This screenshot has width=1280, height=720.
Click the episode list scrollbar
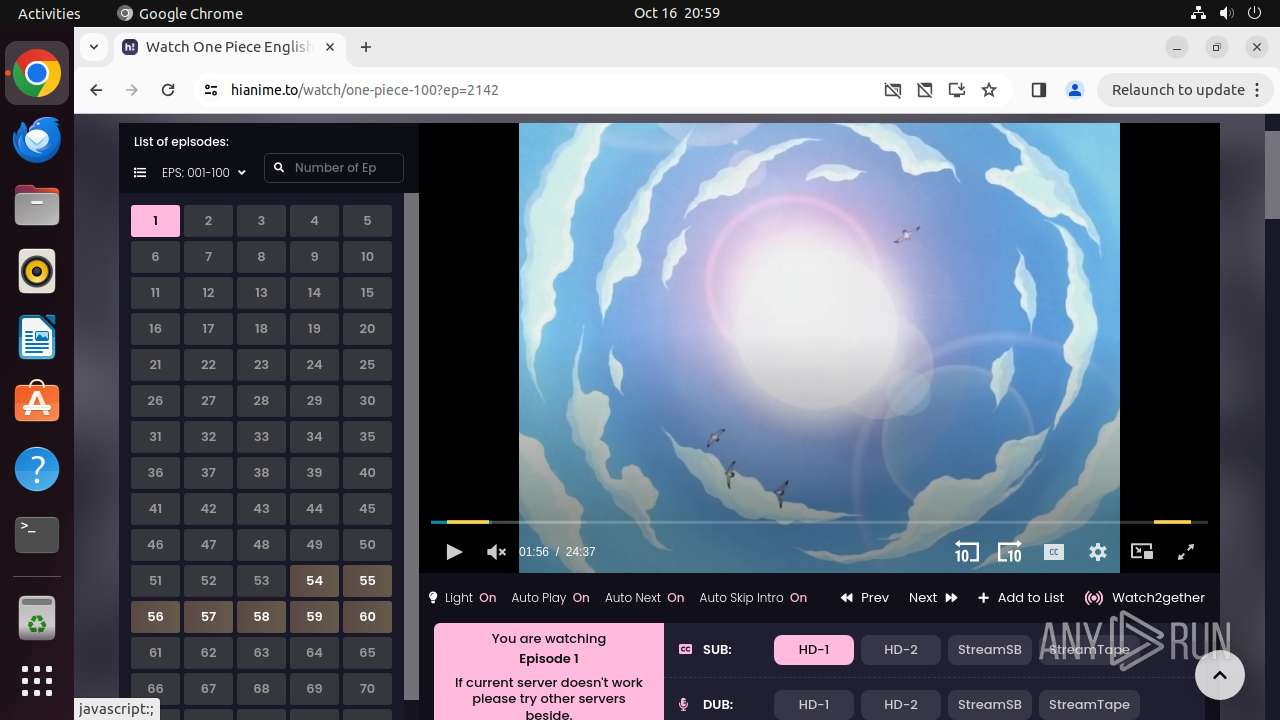point(411,446)
